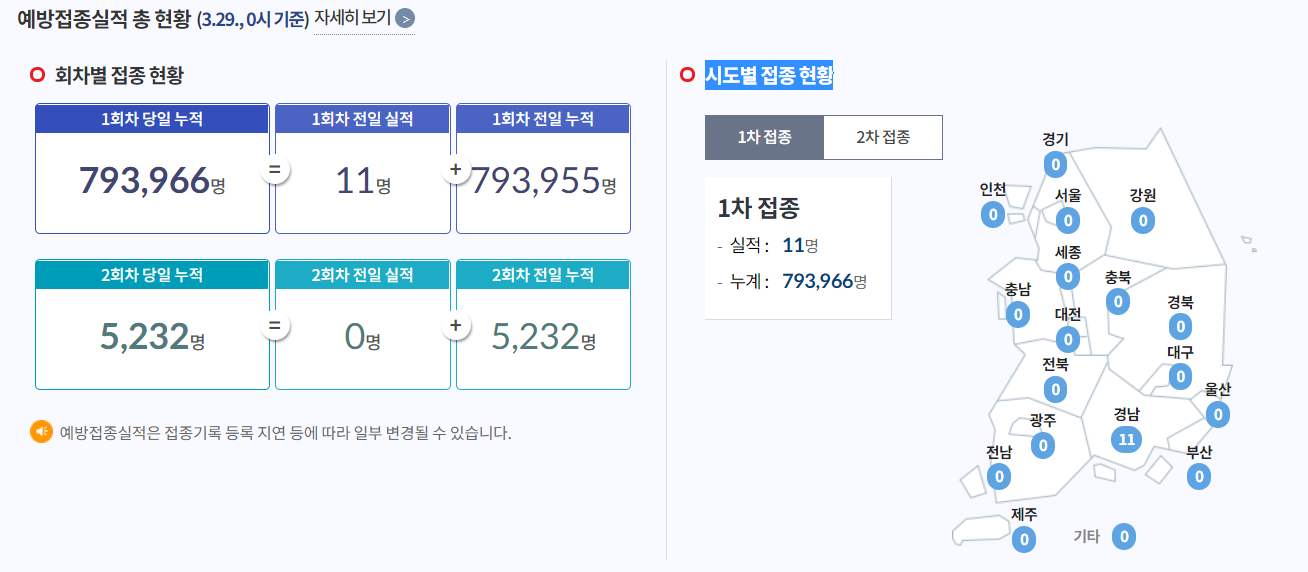The width and height of the screenshot is (1308, 572).
Task: Open the 자세히 보기 link
Action: coord(352,17)
